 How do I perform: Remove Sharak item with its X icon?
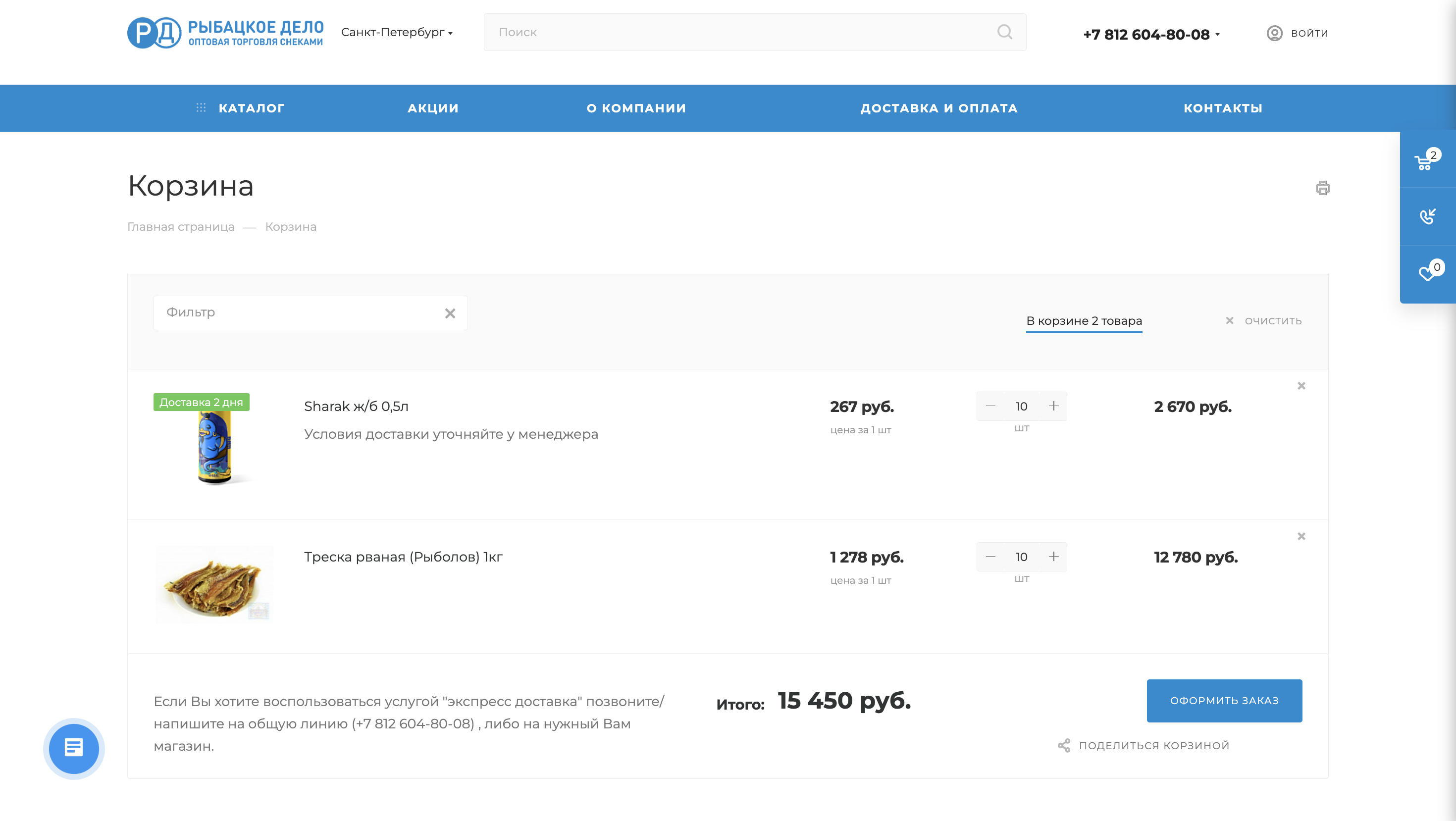tap(1301, 386)
